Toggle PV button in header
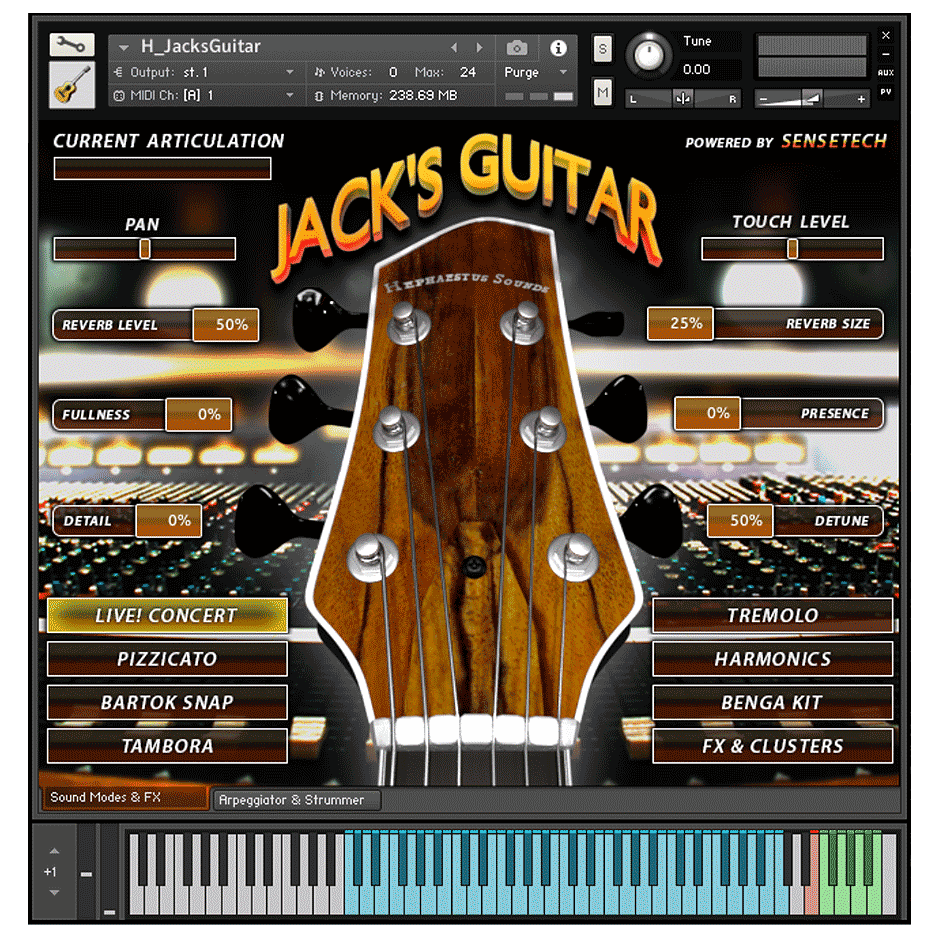Image resolution: width=938 pixels, height=938 pixels. click(x=886, y=92)
